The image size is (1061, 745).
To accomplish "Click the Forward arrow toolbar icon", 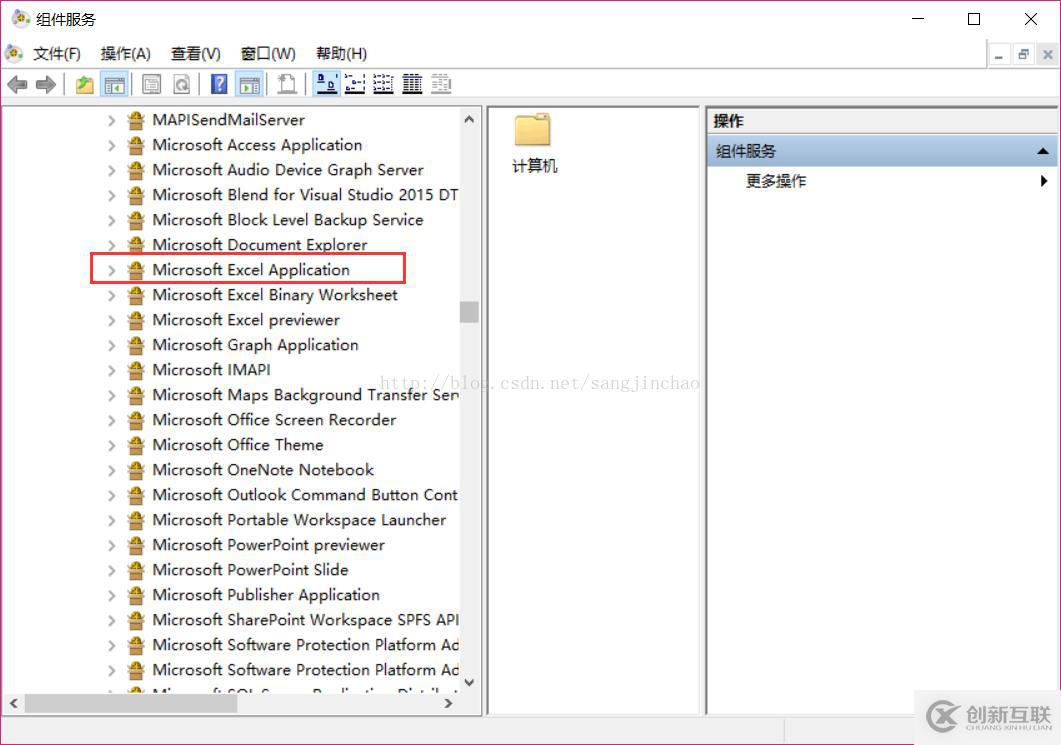I will 46,85.
